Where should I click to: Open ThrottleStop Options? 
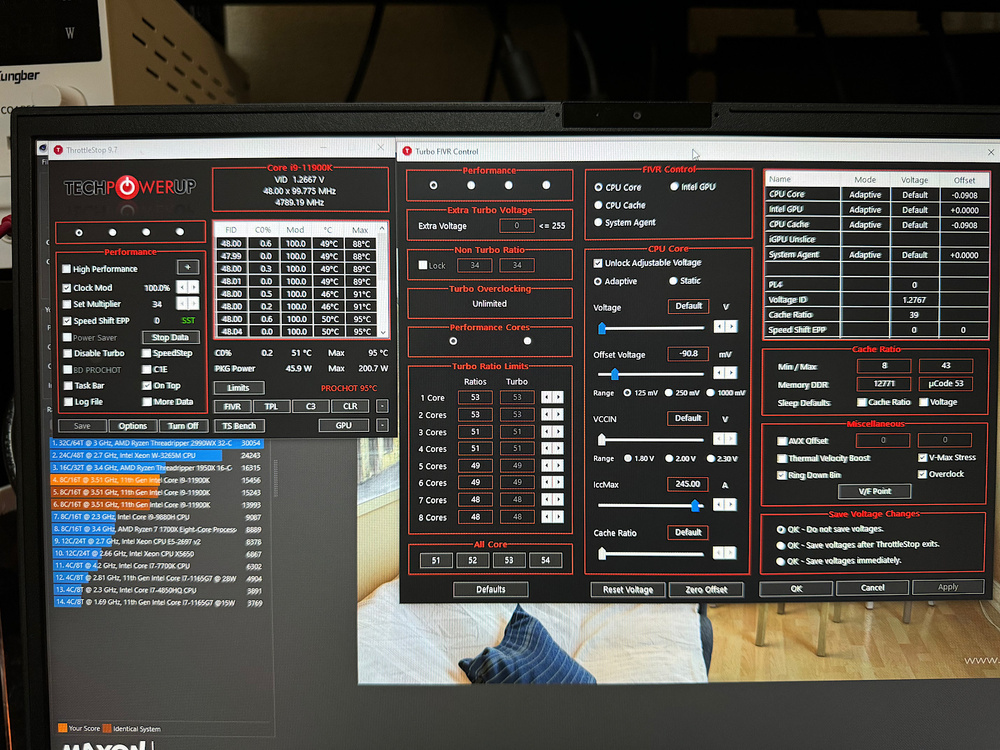pos(133,426)
